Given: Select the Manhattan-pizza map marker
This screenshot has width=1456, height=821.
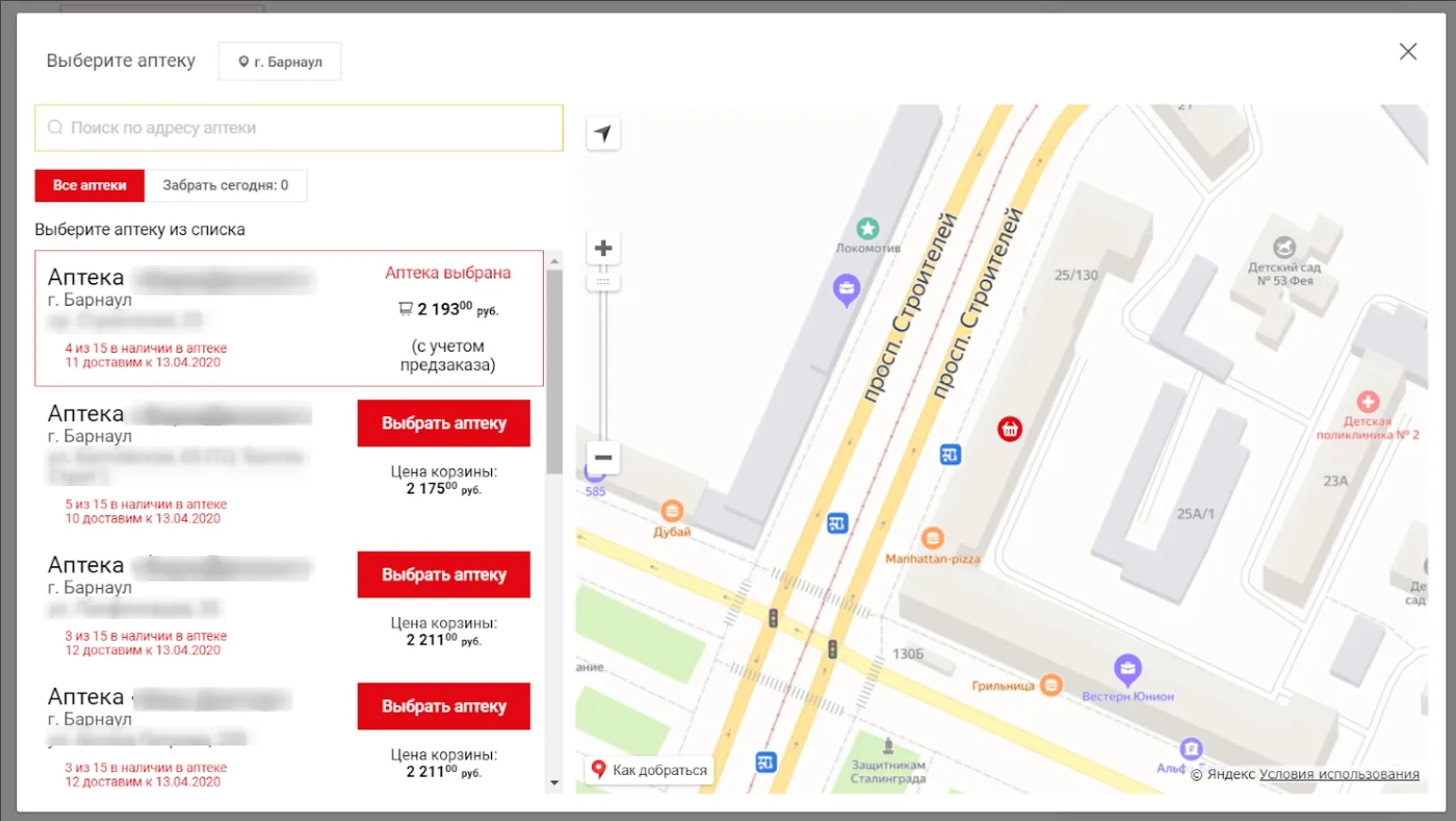Looking at the screenshot, I should (x=932, y=538).
